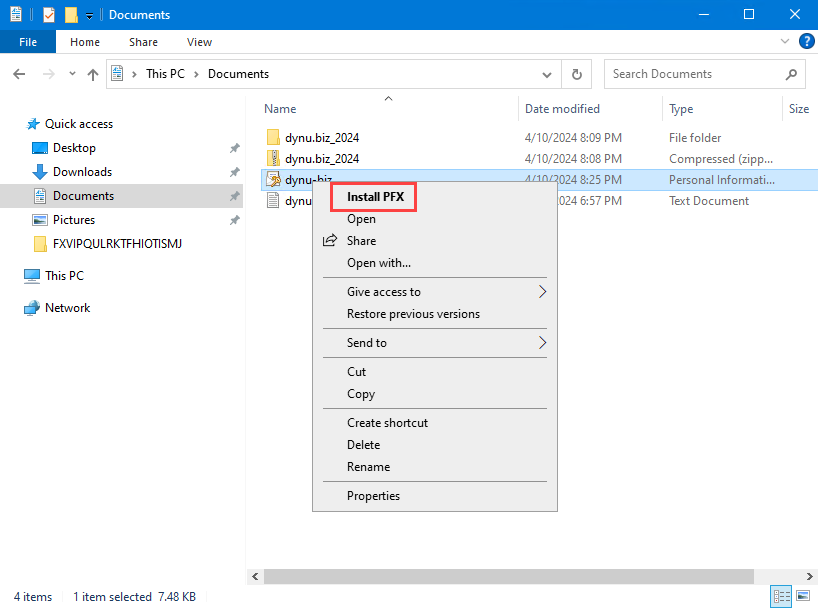The width and height of the screenshot is (818, 608).
Task: Choose Install PFX from context menu
Action: coord(376,197)
